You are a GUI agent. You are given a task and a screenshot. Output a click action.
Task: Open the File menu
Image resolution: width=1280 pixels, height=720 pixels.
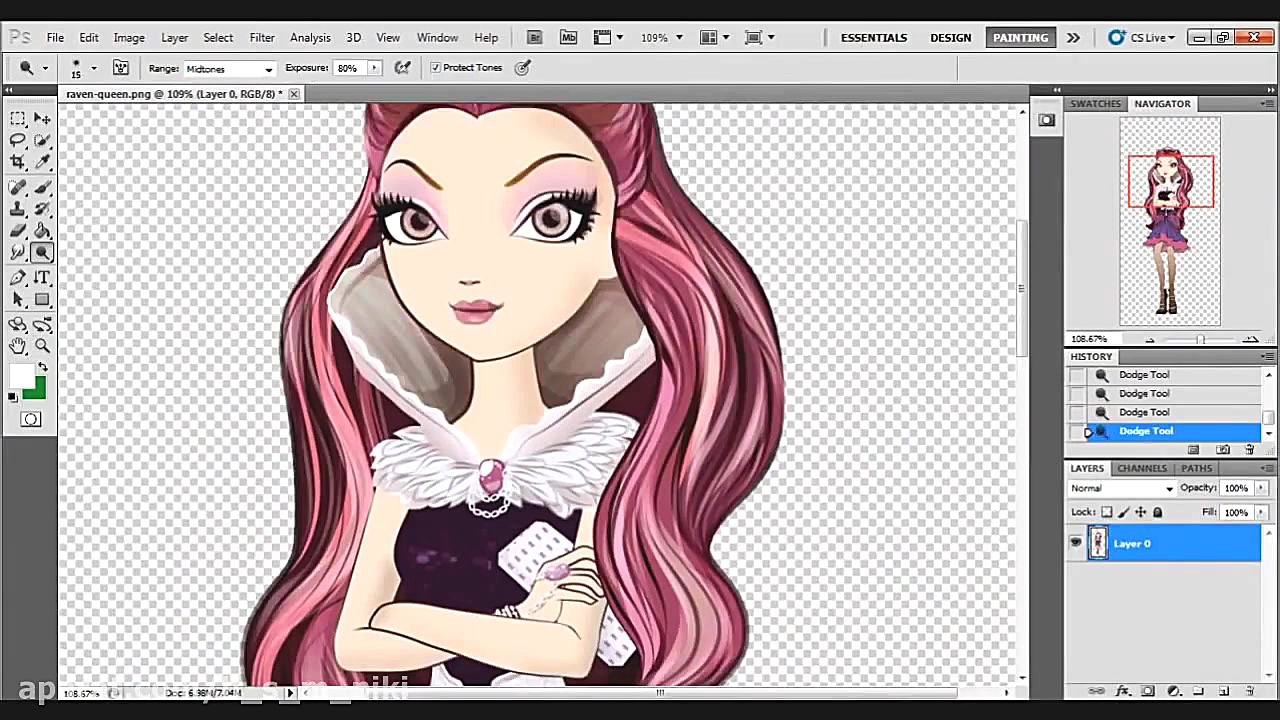coord(55,37)
